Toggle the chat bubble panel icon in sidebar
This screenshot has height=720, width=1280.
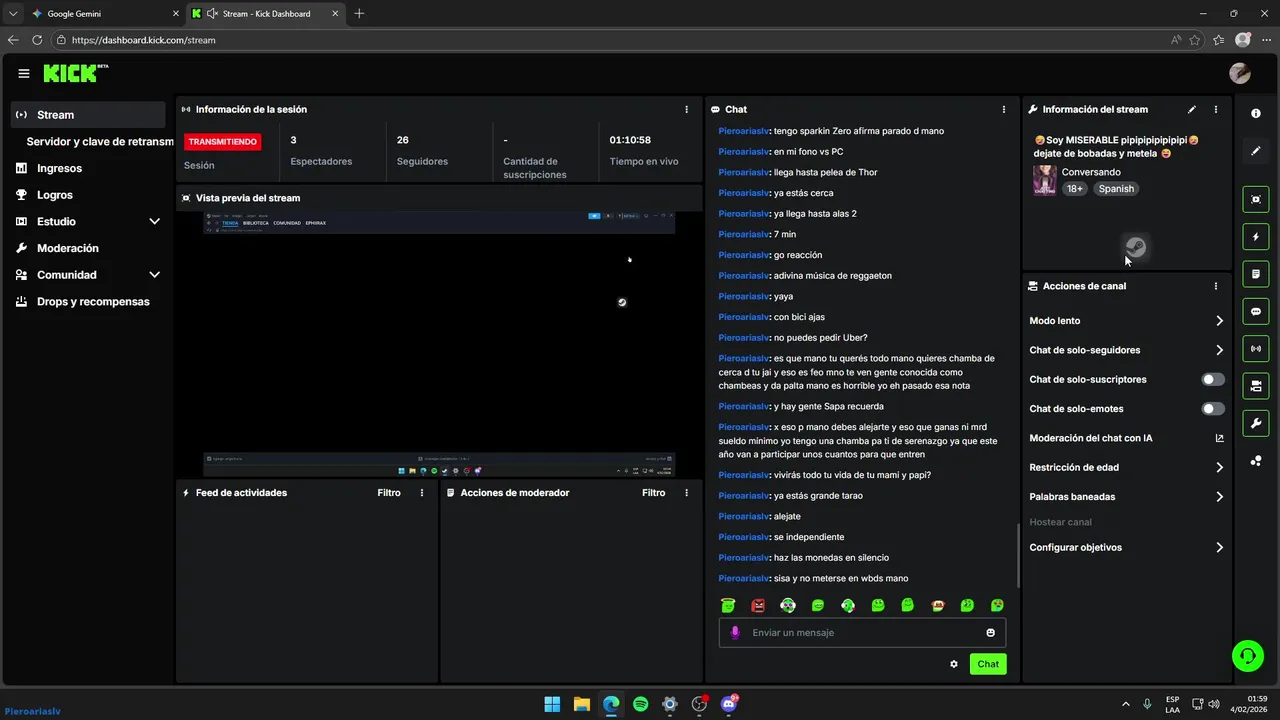1256,311
